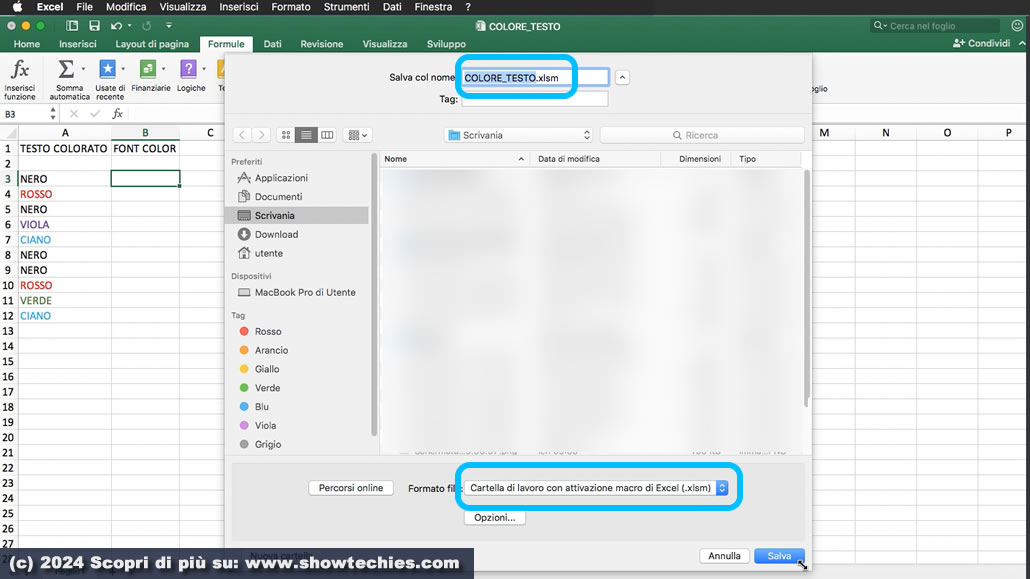Viewport: 1030px width, 579px height.
Task: Open the Strumenti menu in menu bar
Action: 346,7
